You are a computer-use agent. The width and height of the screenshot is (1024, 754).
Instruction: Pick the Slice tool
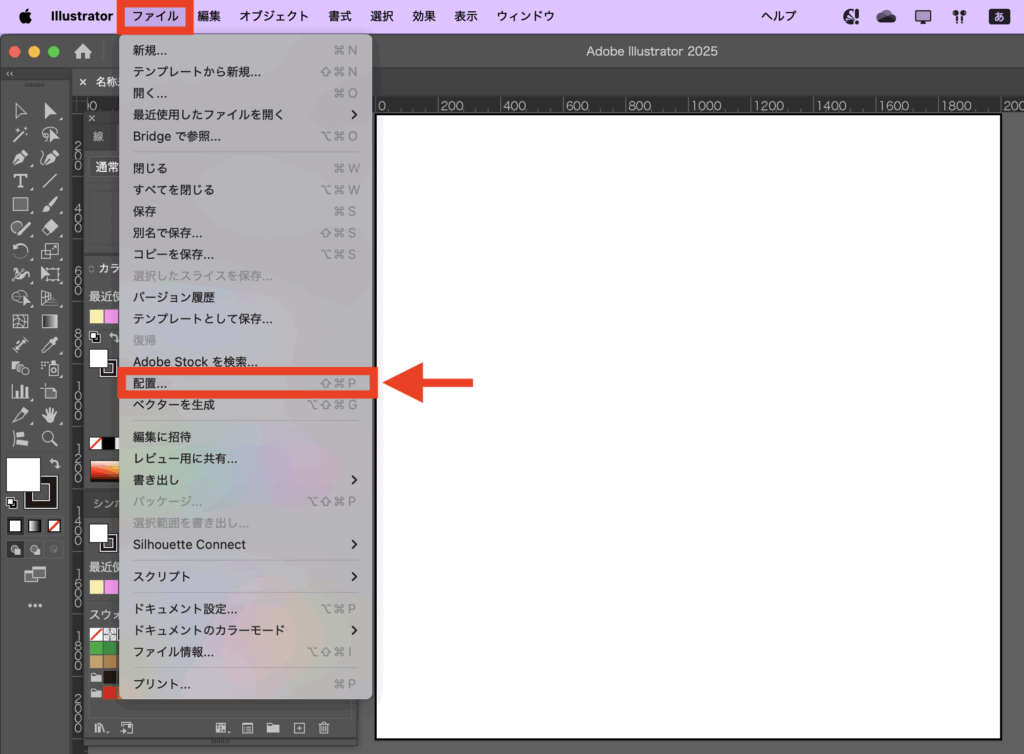point(20,415)
